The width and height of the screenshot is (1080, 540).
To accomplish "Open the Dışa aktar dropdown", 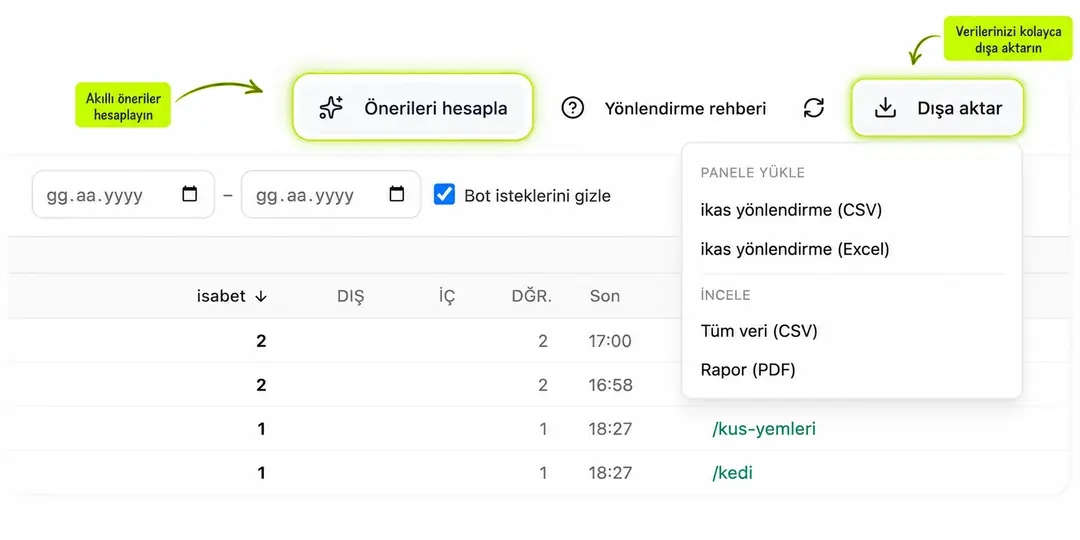I will pos(937,107).
